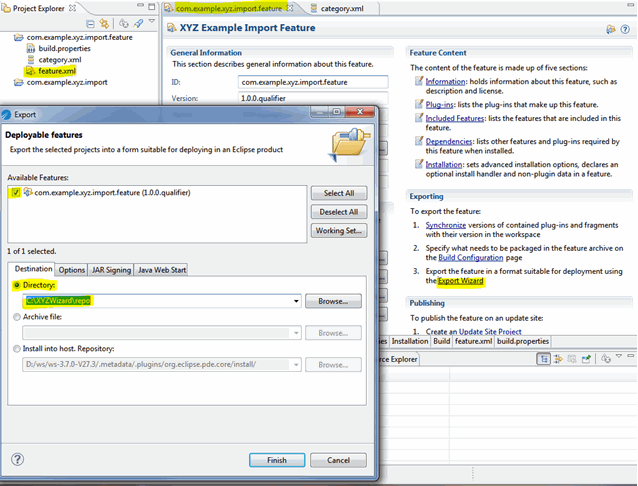Click the page icon beside Dependencies link

click(x=419, y=141)
